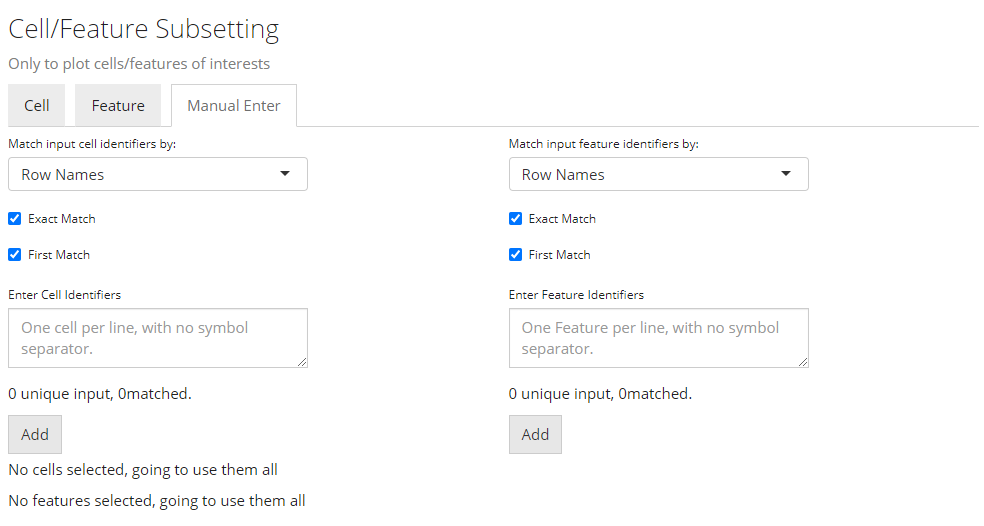Open the Feature tab
Viewport: 984px width, 526px height.
click(118, 106)
